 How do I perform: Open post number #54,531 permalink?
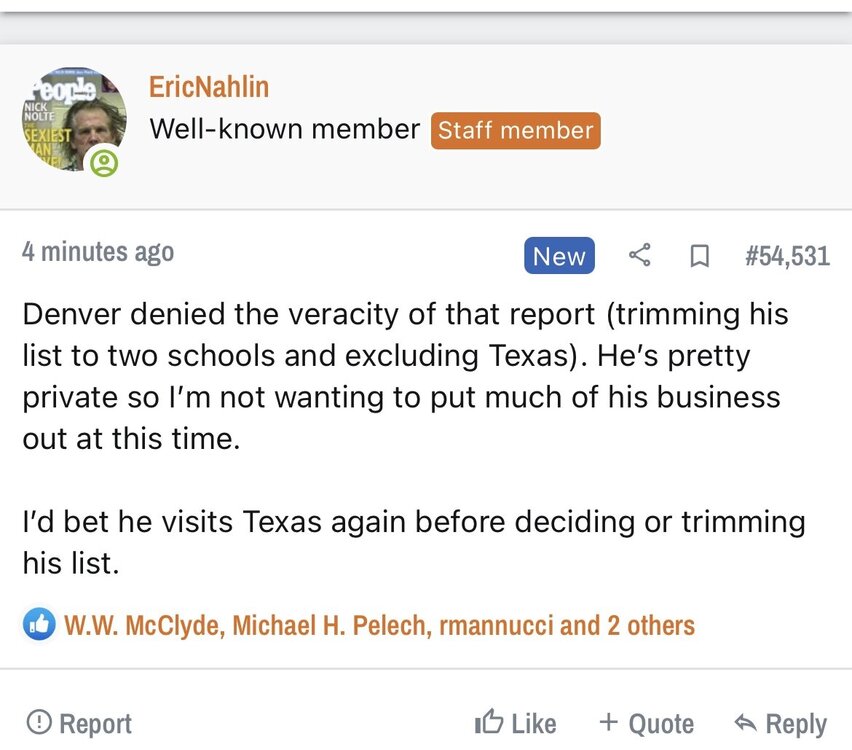coord(787,256)
